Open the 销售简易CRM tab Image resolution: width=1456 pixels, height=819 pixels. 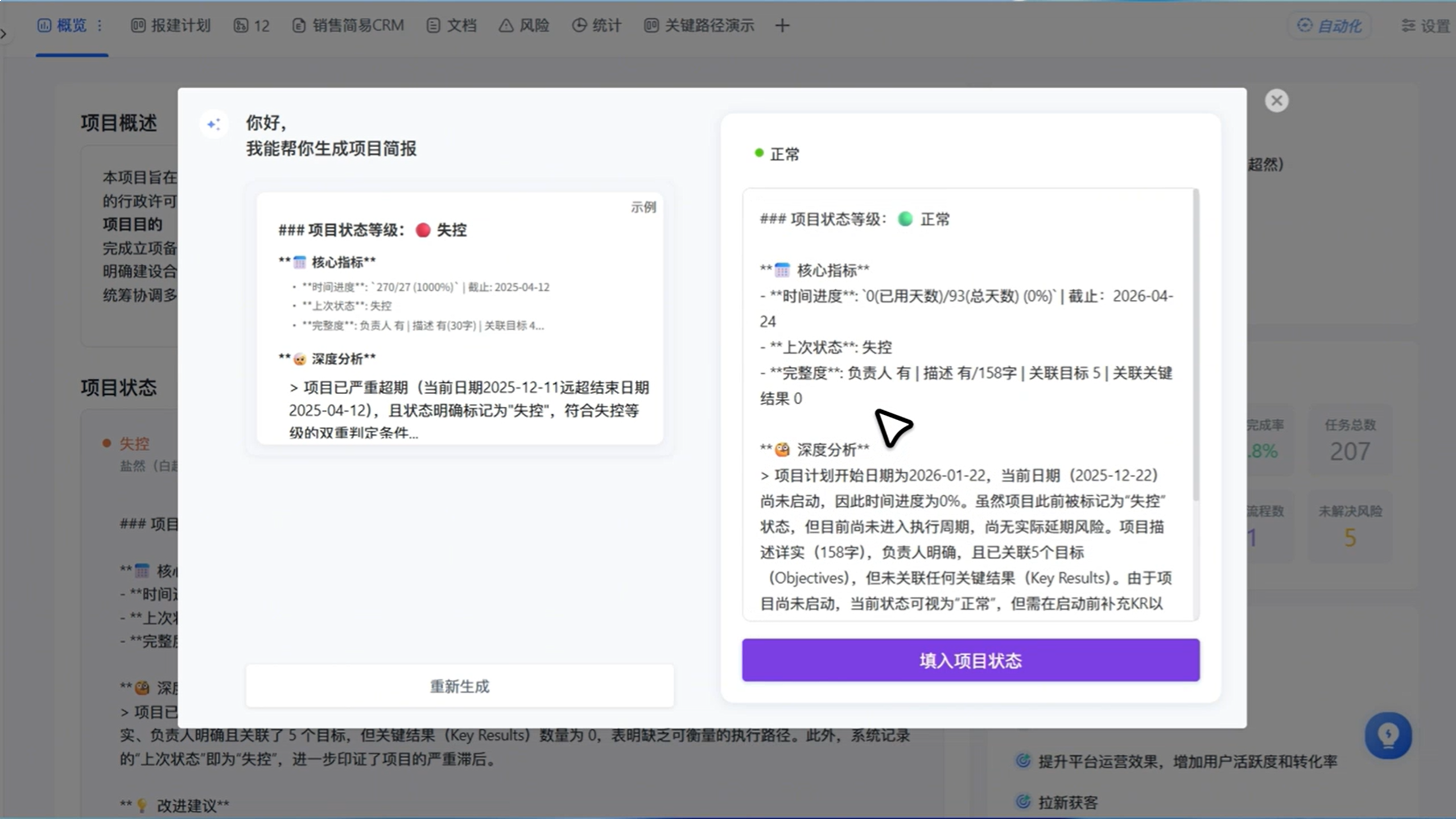tap(348, 26)
